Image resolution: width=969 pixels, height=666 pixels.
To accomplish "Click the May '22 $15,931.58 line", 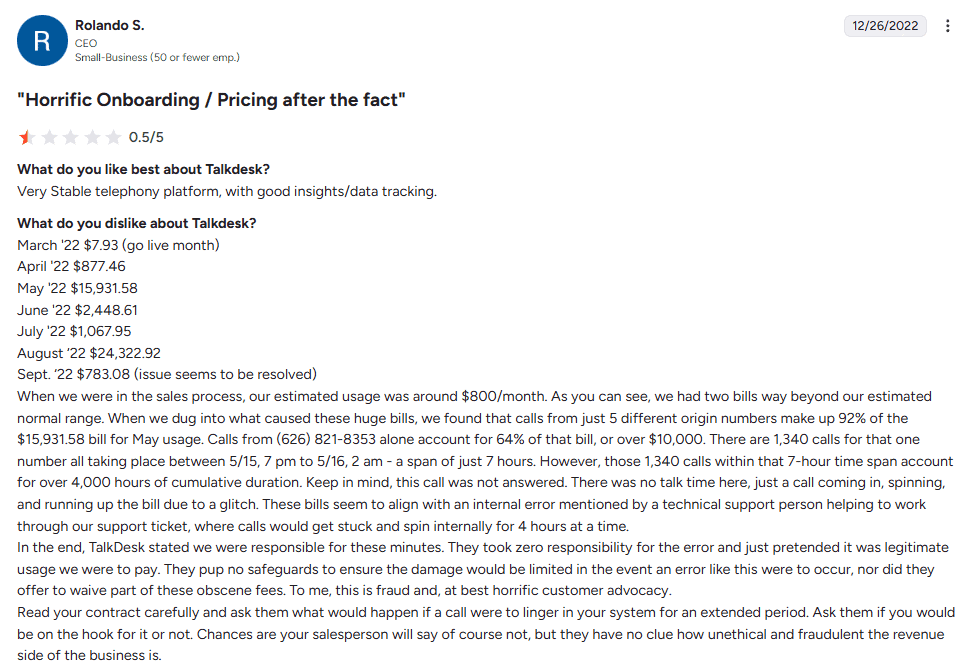I will click(x=77, y=288).
